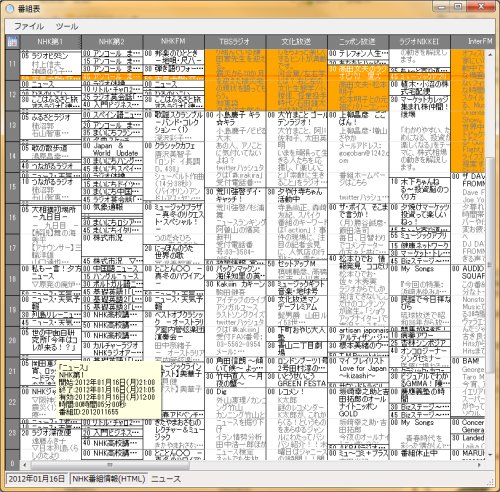This screenshot has height=492, width=500.
Task: Select the 中国語ニュース program cell
Action: coord(112,269)
